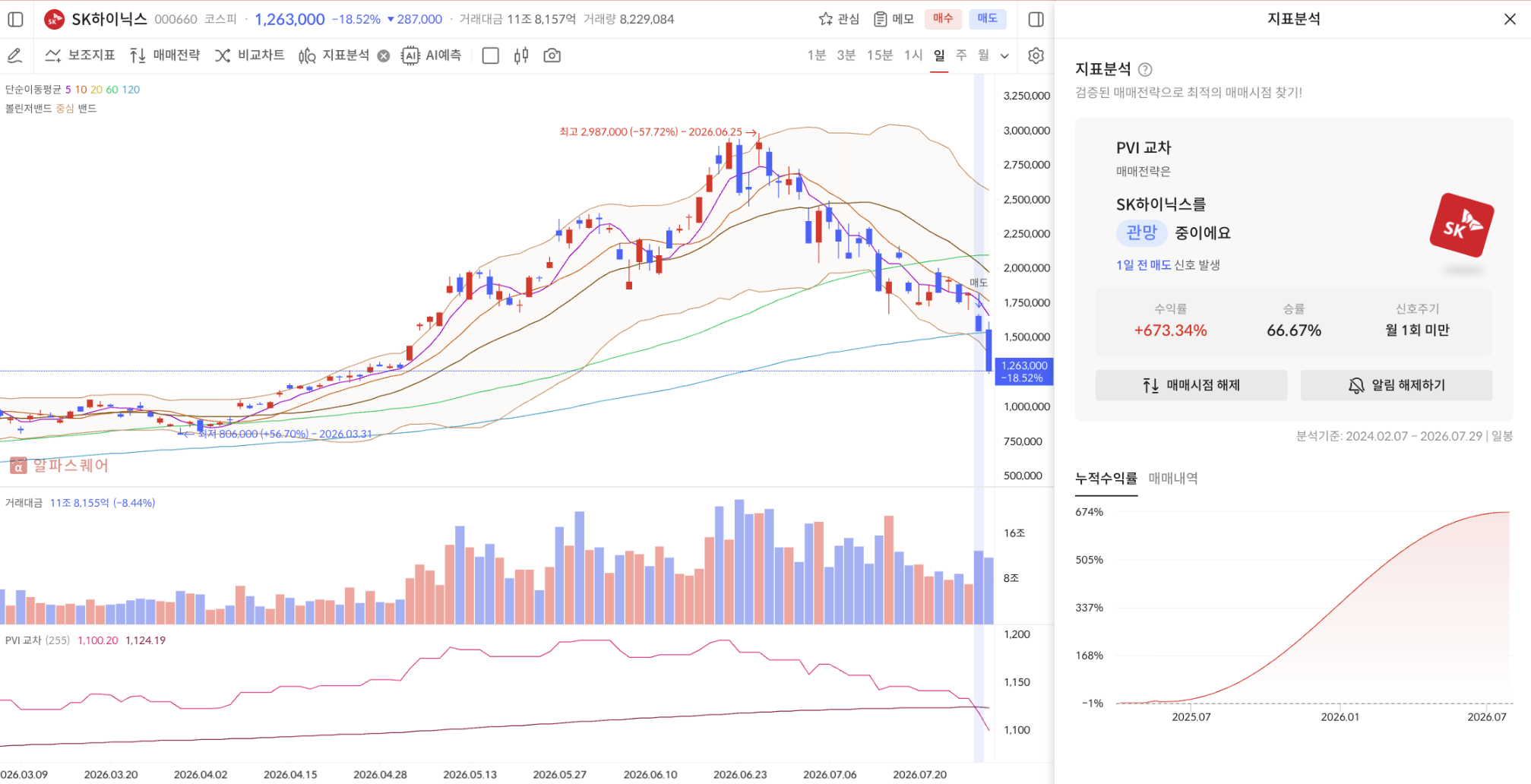Click the 알림 해제하기 button

pyautogui.click(x=1397, y=385)
